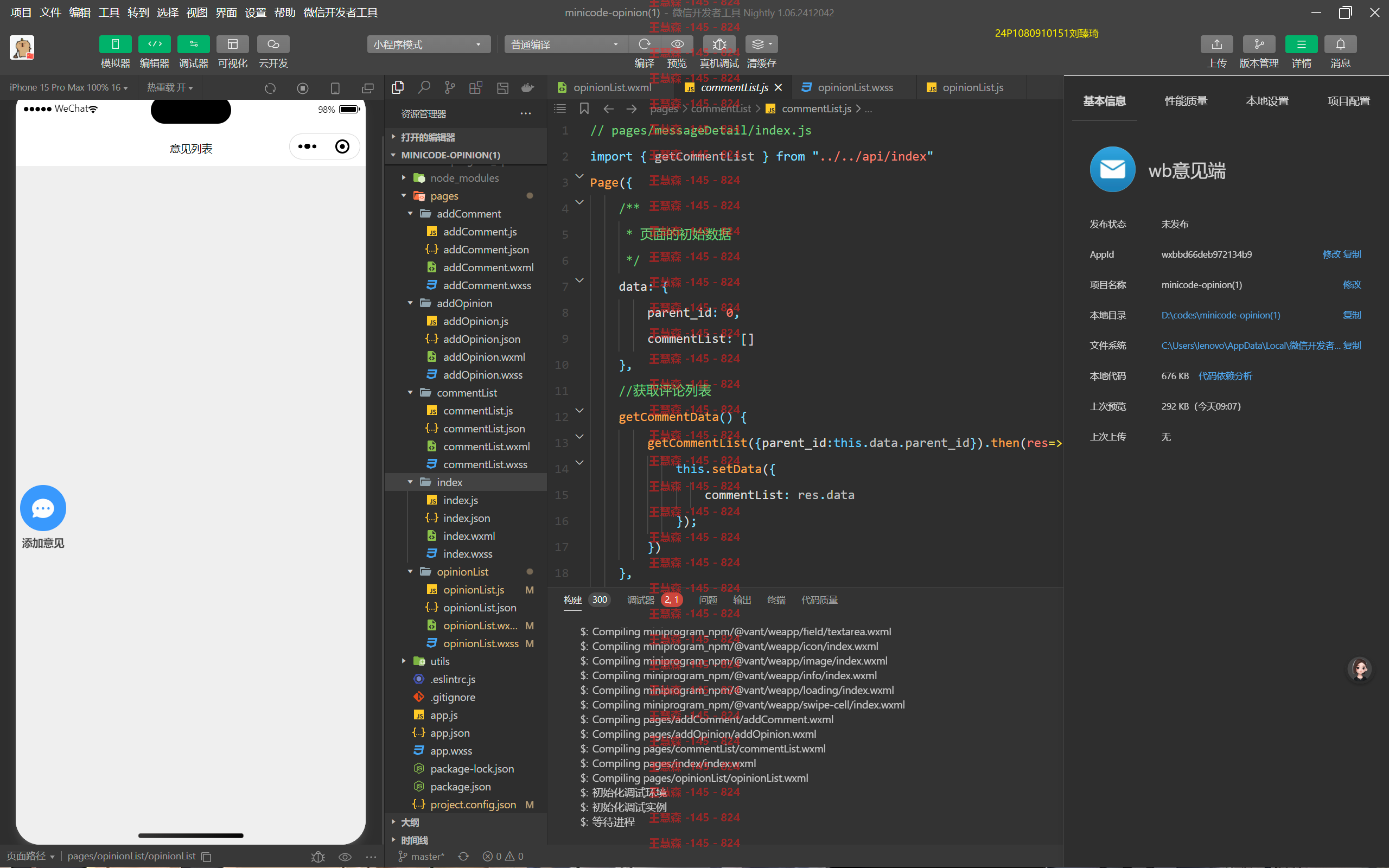
Task: Open the extensions blocks icon
Action: click(x=476, y=87)
